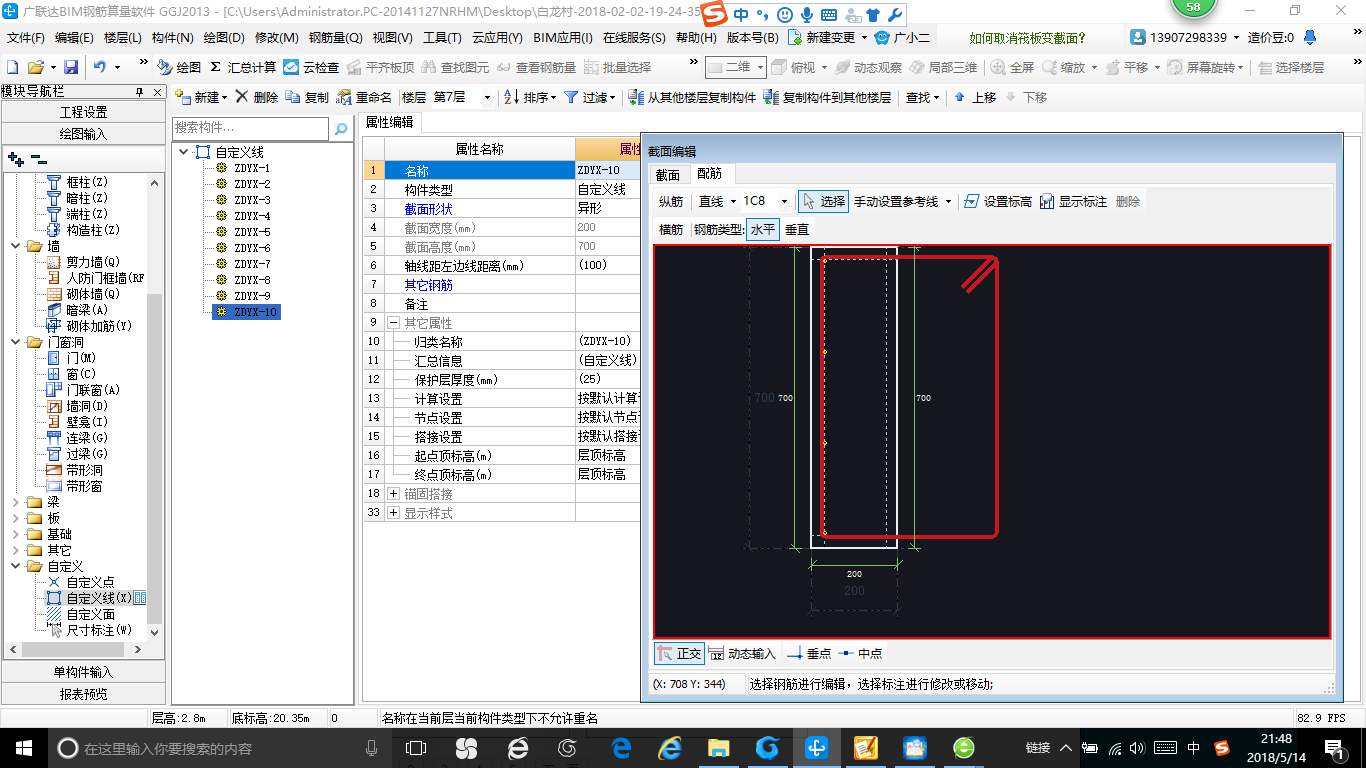Select 垂直 vertical rebar type
This screenshot has height=768, width=1366.
click(x=796, y=229)
